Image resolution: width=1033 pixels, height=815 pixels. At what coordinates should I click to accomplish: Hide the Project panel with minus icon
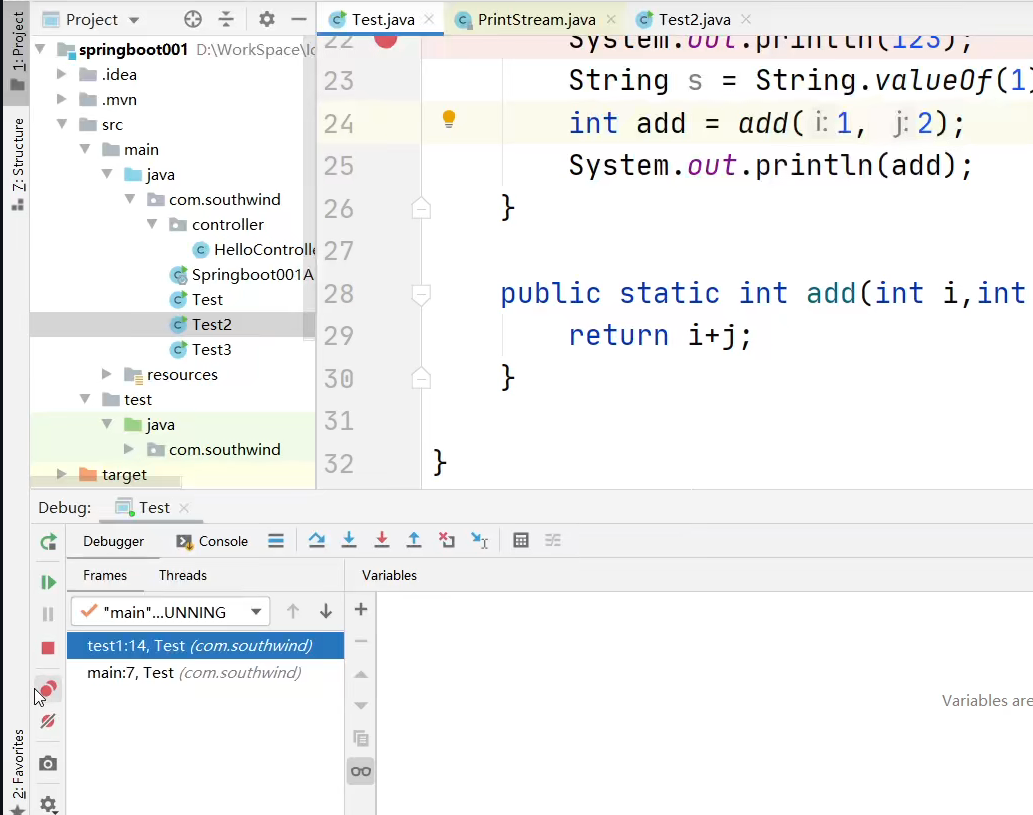tap(298, 19)
